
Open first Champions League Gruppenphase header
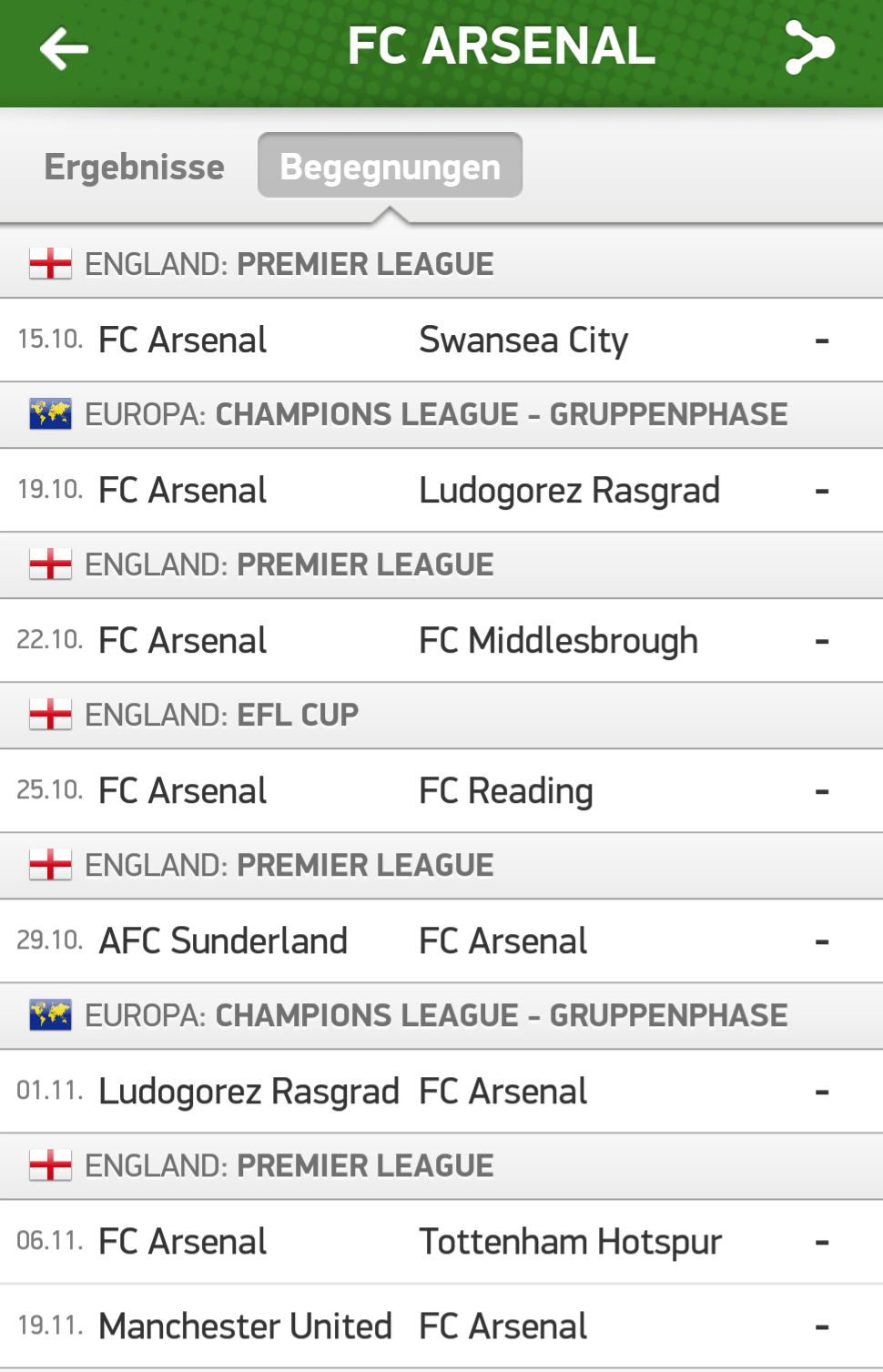point(441,415)
